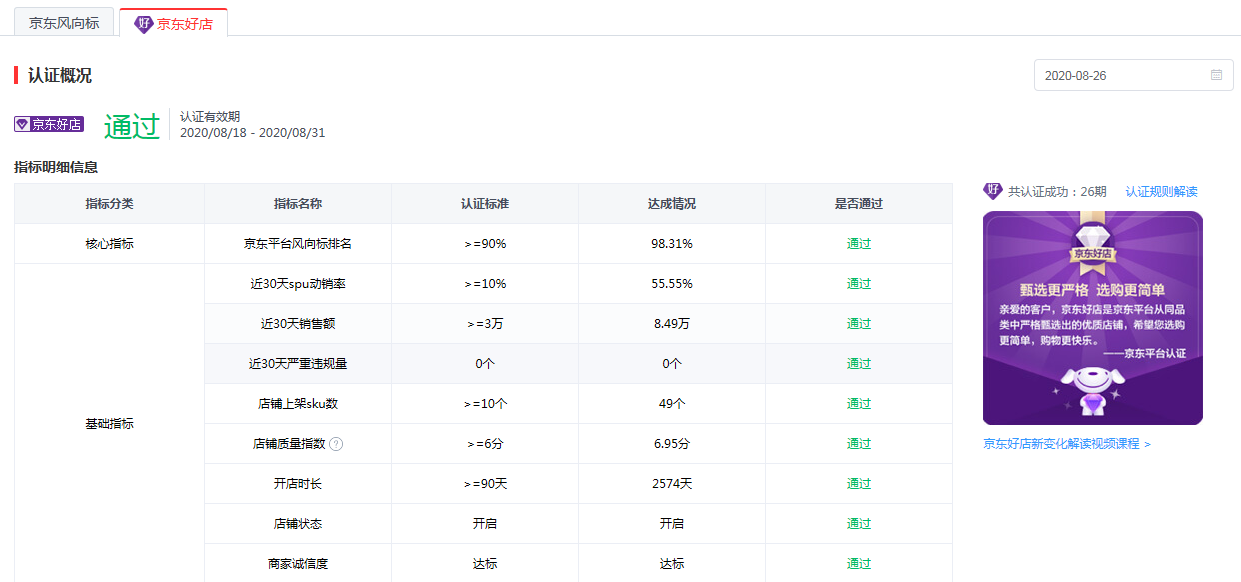Click the date input showing 2020-08-26
Image resolution: width=1241 pixels, height=582 pixels.
(x=1120, y=75)
